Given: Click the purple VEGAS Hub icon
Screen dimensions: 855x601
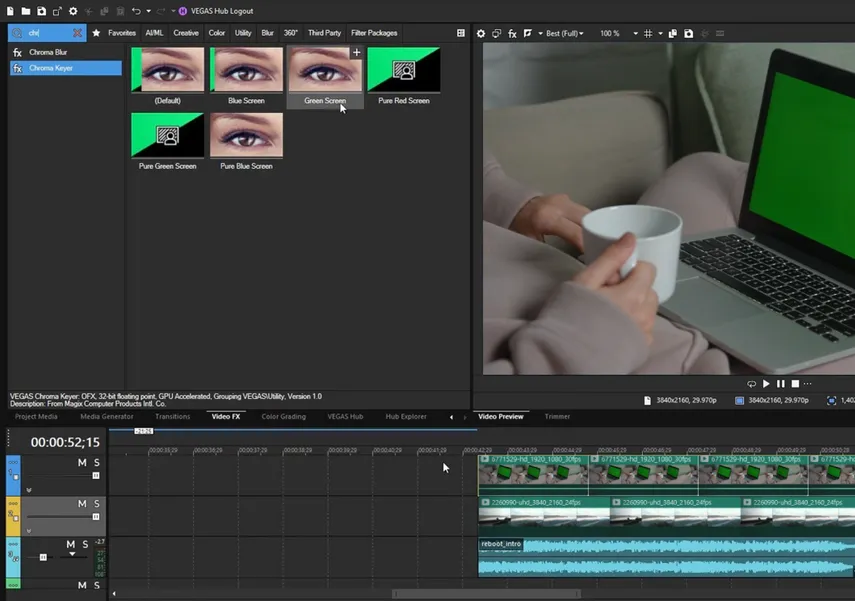Looking at the screenshot, I should (x=183, y=11).
